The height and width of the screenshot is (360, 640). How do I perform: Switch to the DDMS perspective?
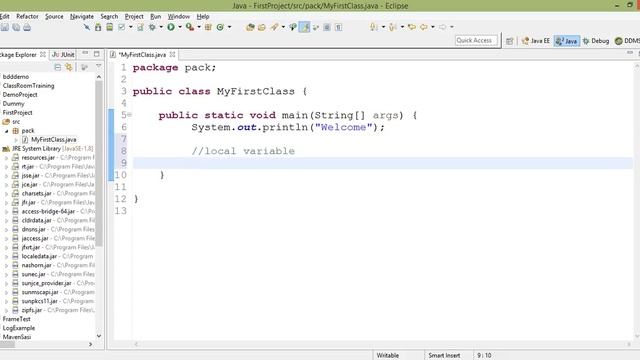[x=627, y=41]
